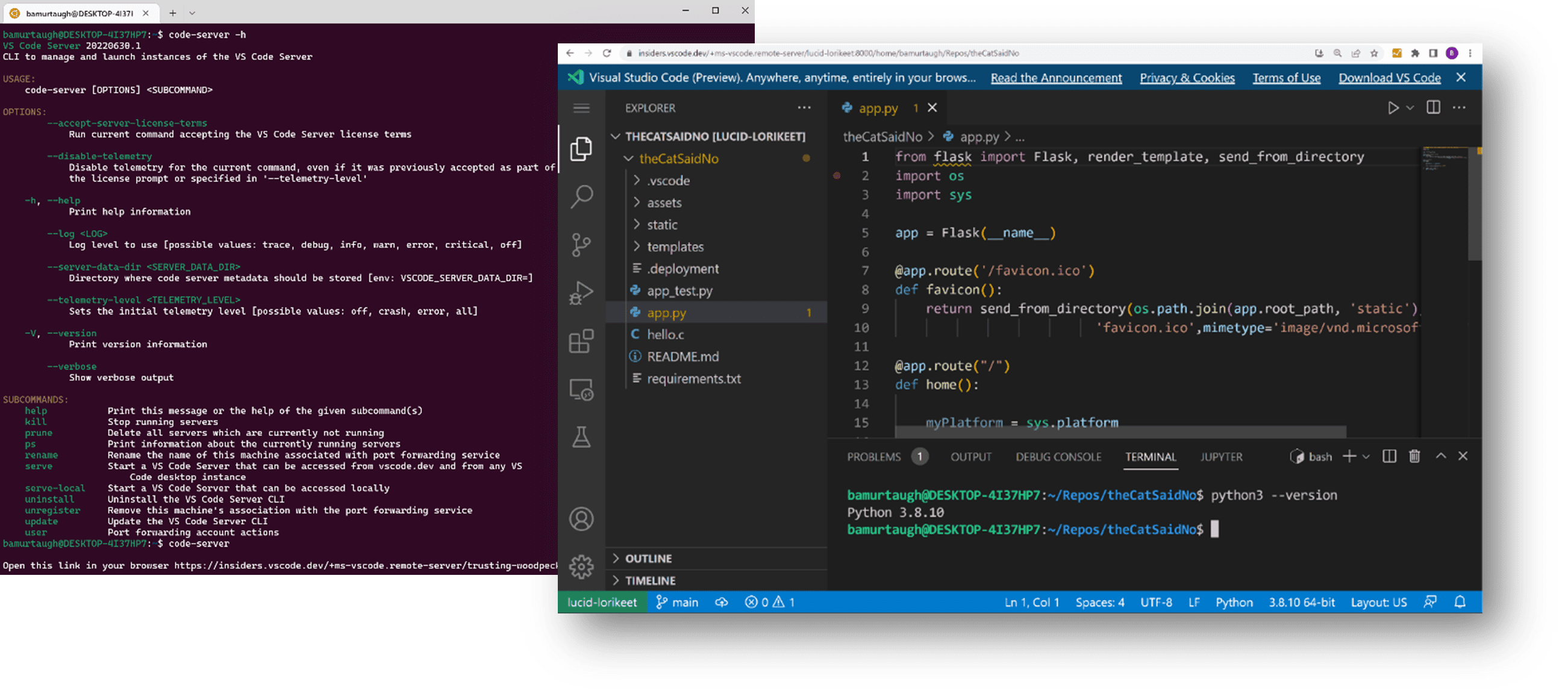Open the Manage gear icon
The width and height of the screenshot is (1568, 699).
coord(581,567)
